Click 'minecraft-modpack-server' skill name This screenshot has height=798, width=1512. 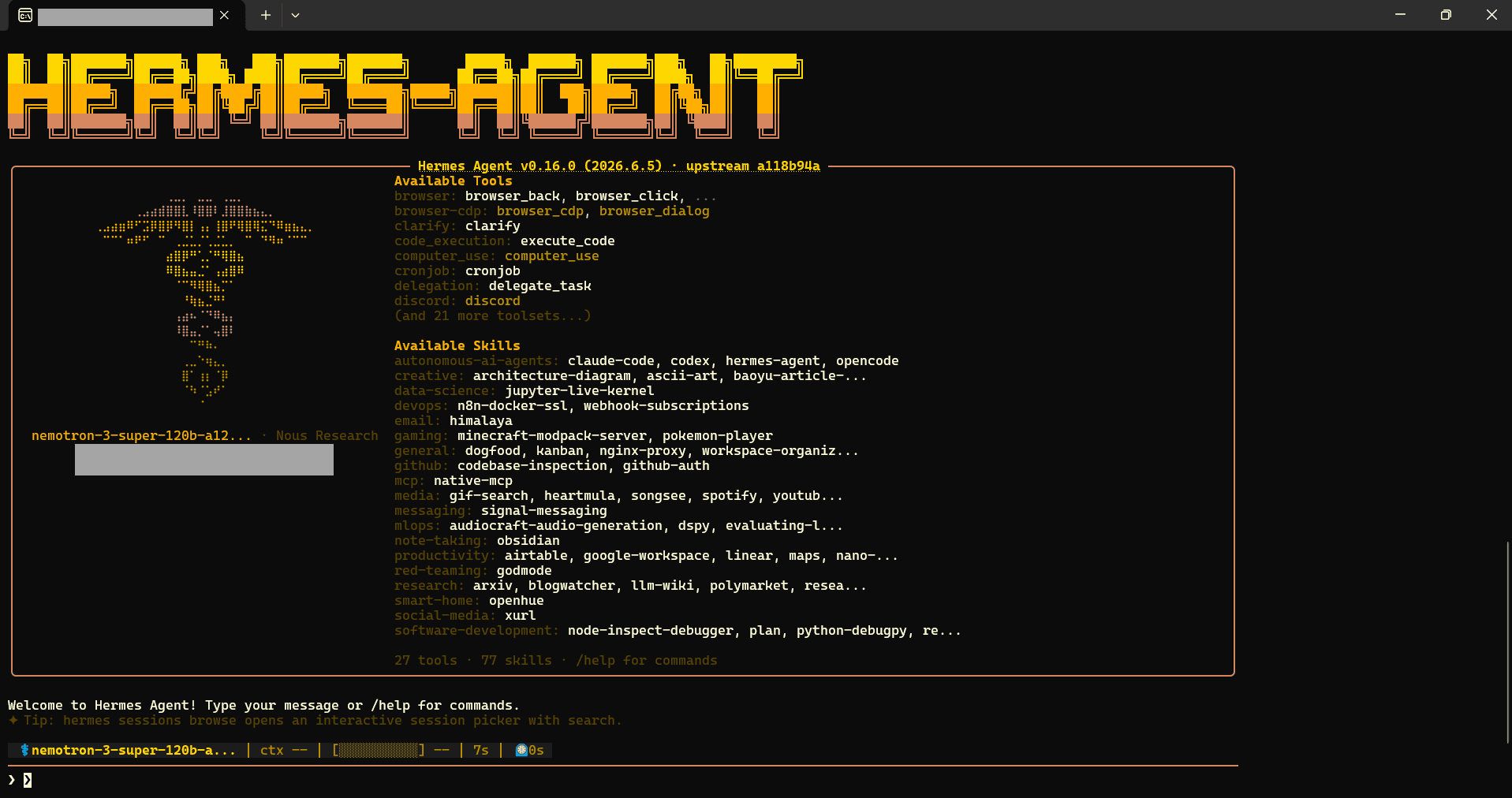coord(551,435)
